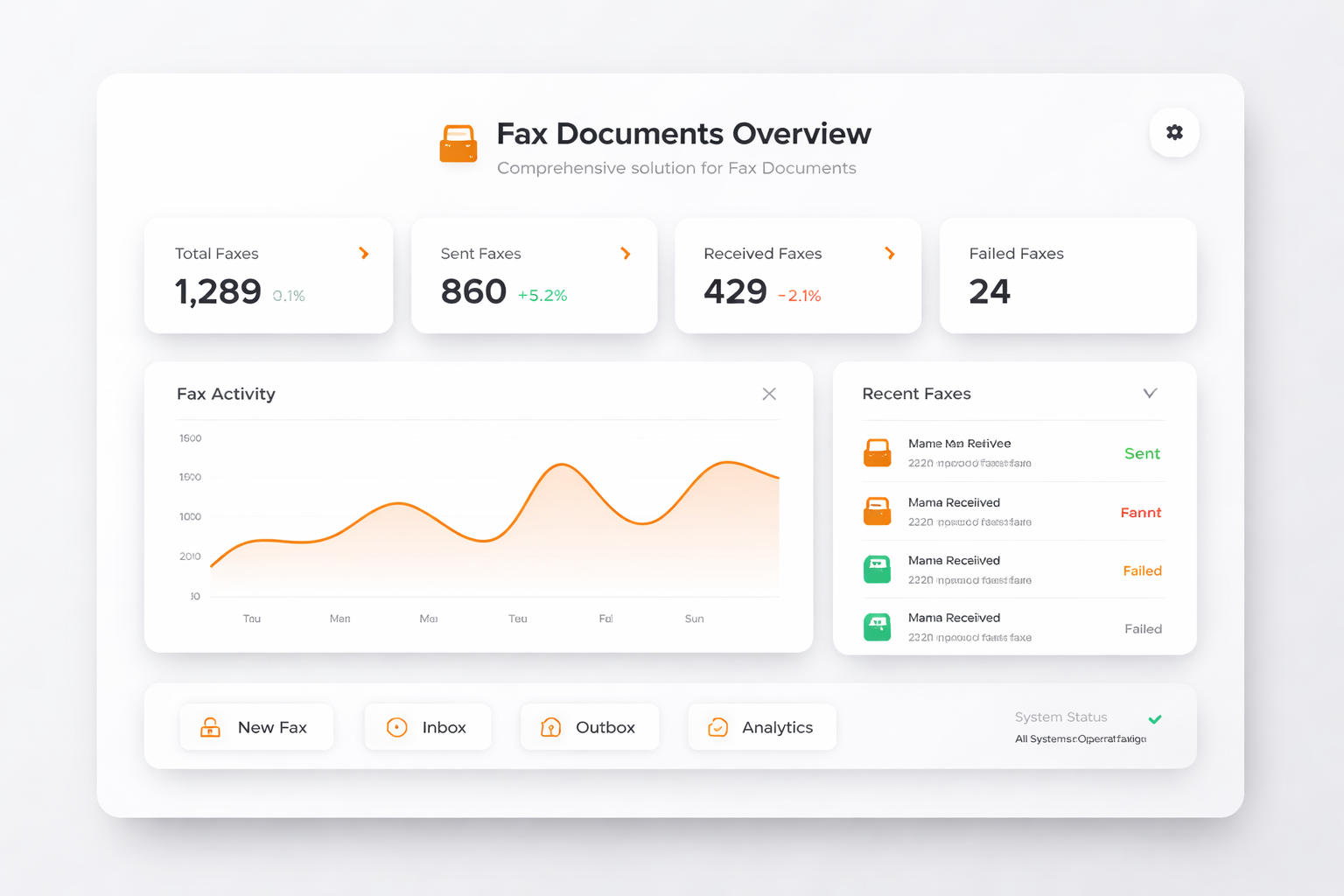The image size is (1344, 896).
Task: Click the green Sent status label
Action: [1142, 453]
